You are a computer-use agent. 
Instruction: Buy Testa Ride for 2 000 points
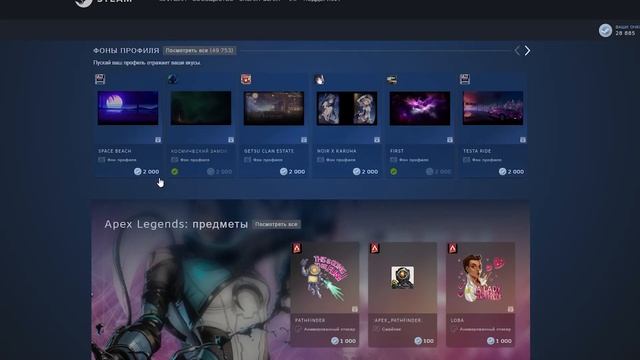click(511, 172)
